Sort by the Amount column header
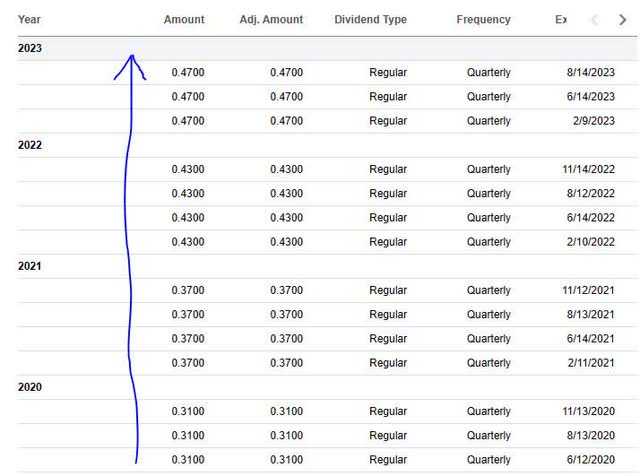Screen dimensions: 640x476 [184, 20]
